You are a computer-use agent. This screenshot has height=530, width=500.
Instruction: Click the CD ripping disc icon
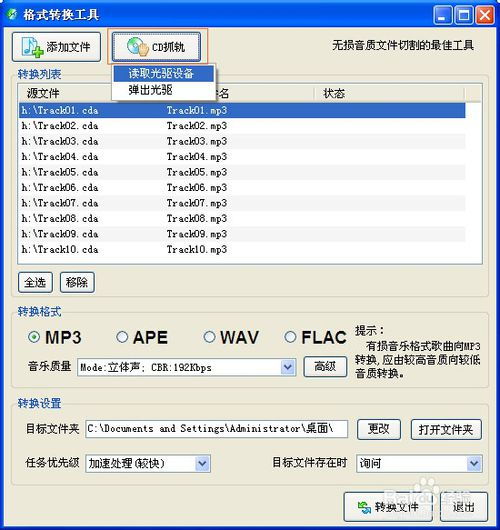pyautogui.click(x=138, y=47)
